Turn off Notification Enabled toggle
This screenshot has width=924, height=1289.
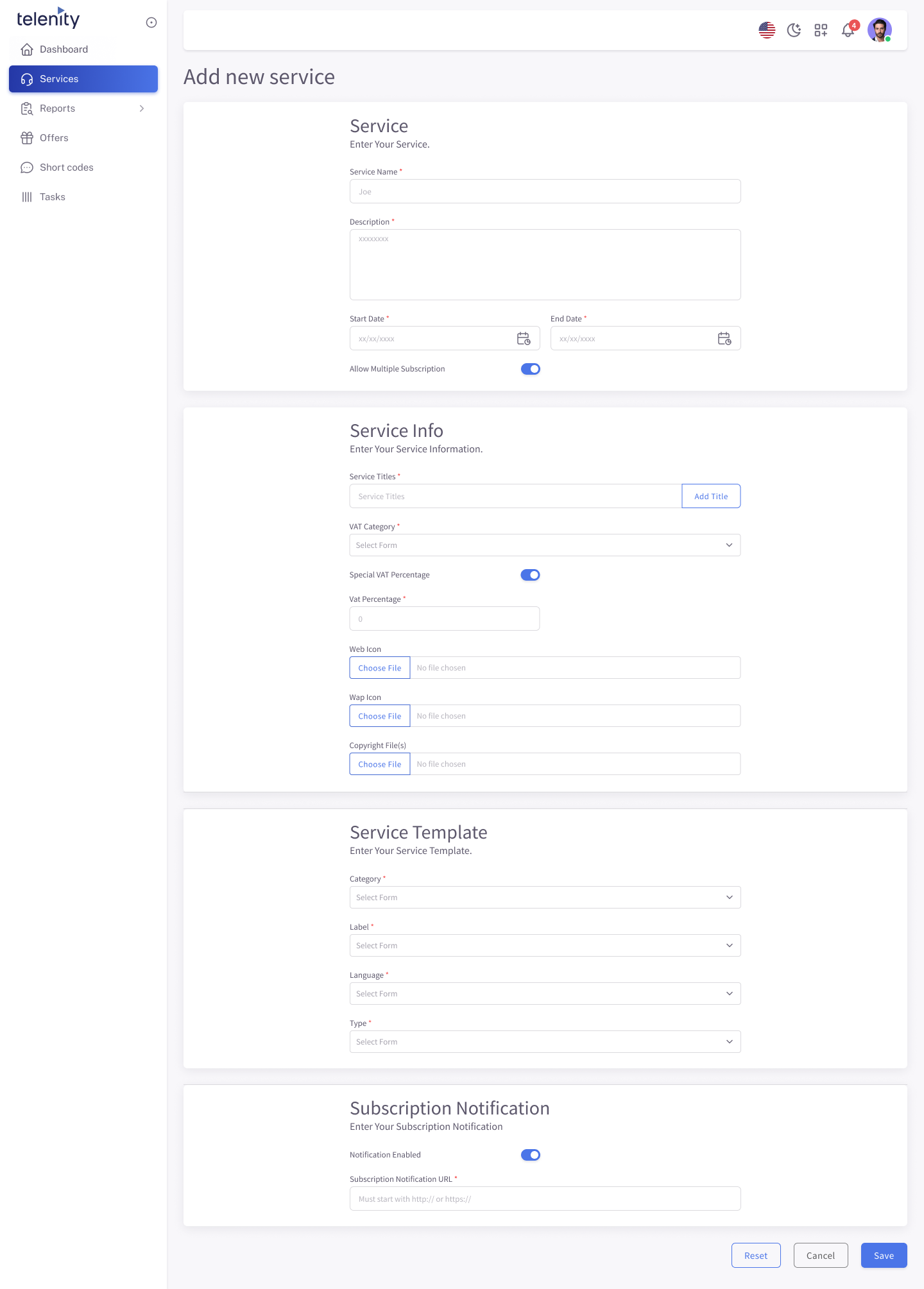[x=531, y=1155]
